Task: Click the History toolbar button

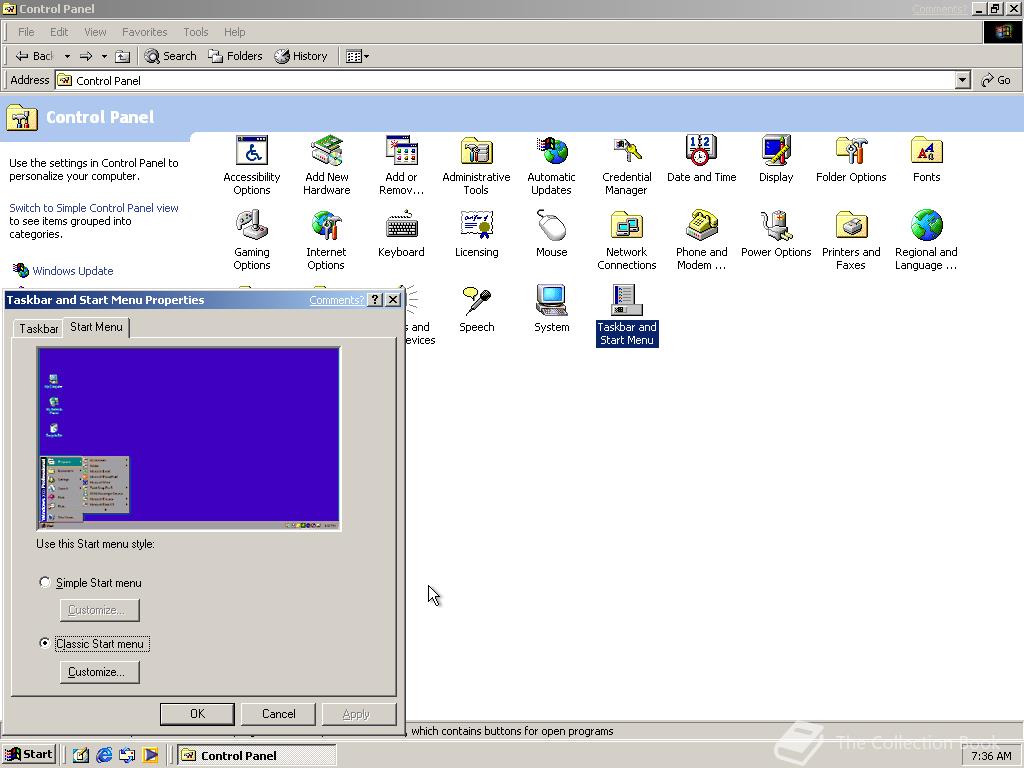Action: 301,56
